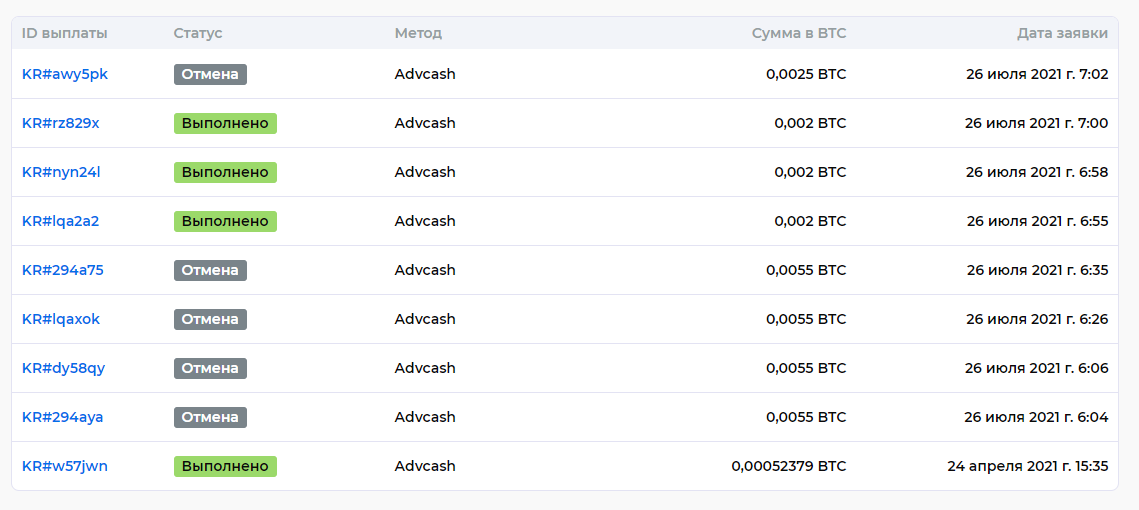Click the 'ID выплаты' column header
Image resolution: width=1139 pixels, height=510 pixels.
[65, 33]
